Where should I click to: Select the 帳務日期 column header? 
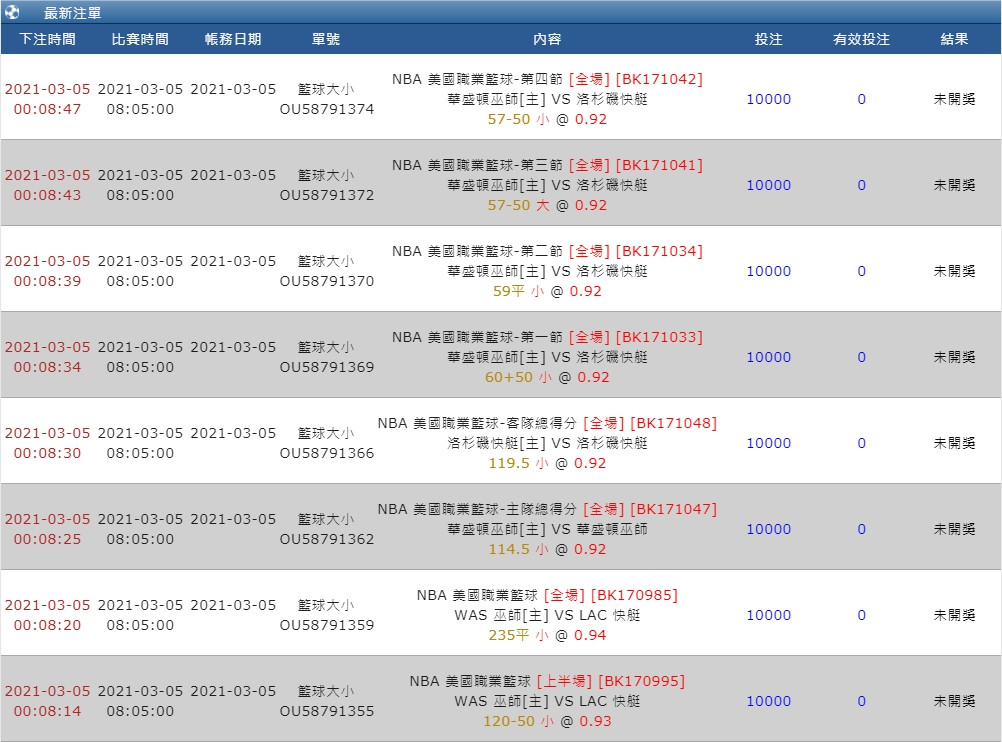tap(233, 39)
